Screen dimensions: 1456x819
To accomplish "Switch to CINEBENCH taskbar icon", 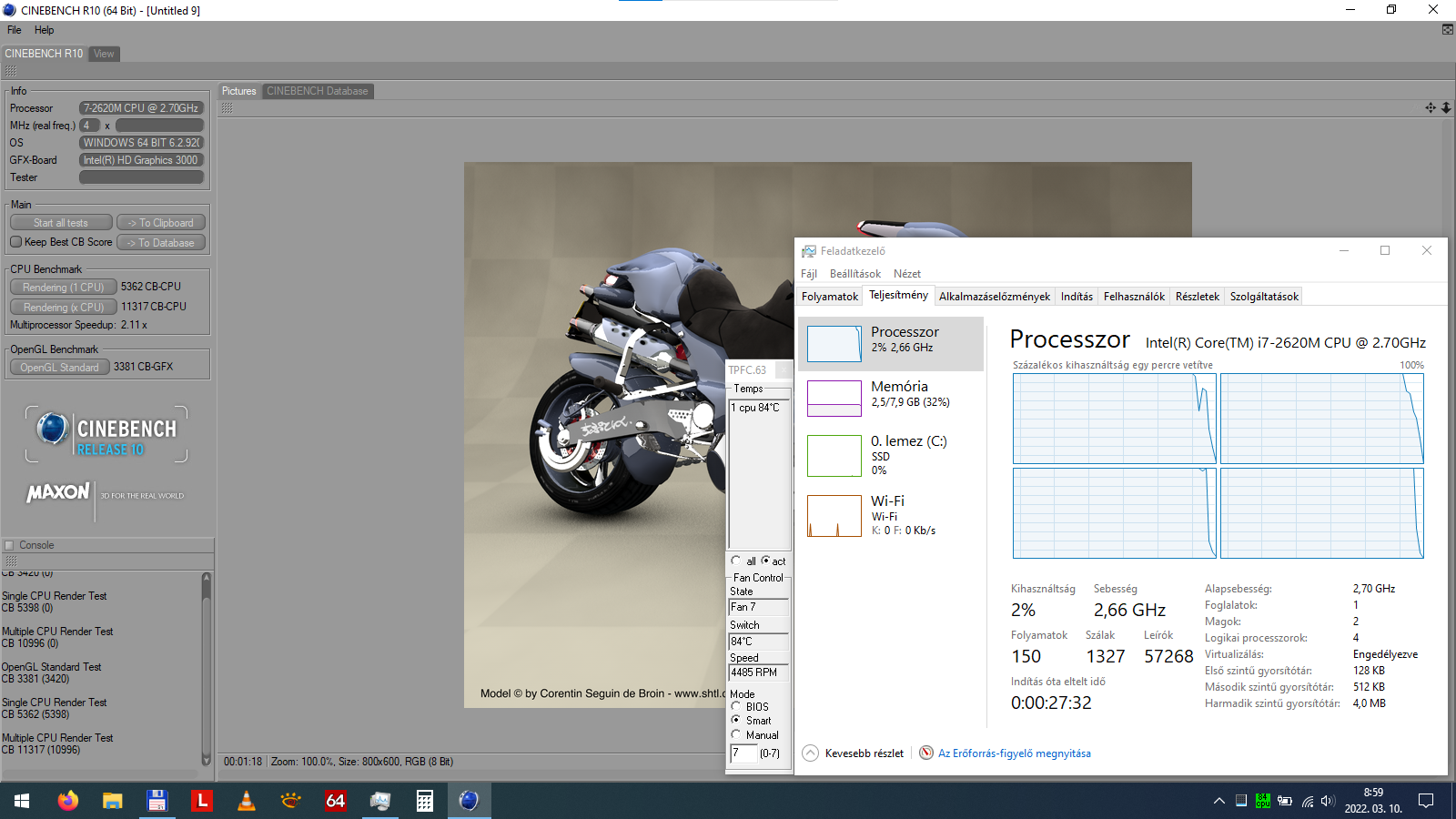I will (x=469, y=801).
